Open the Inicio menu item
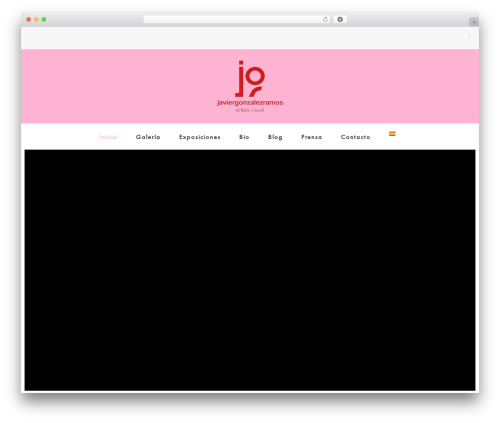500x423 pixels. click(108, 137)
